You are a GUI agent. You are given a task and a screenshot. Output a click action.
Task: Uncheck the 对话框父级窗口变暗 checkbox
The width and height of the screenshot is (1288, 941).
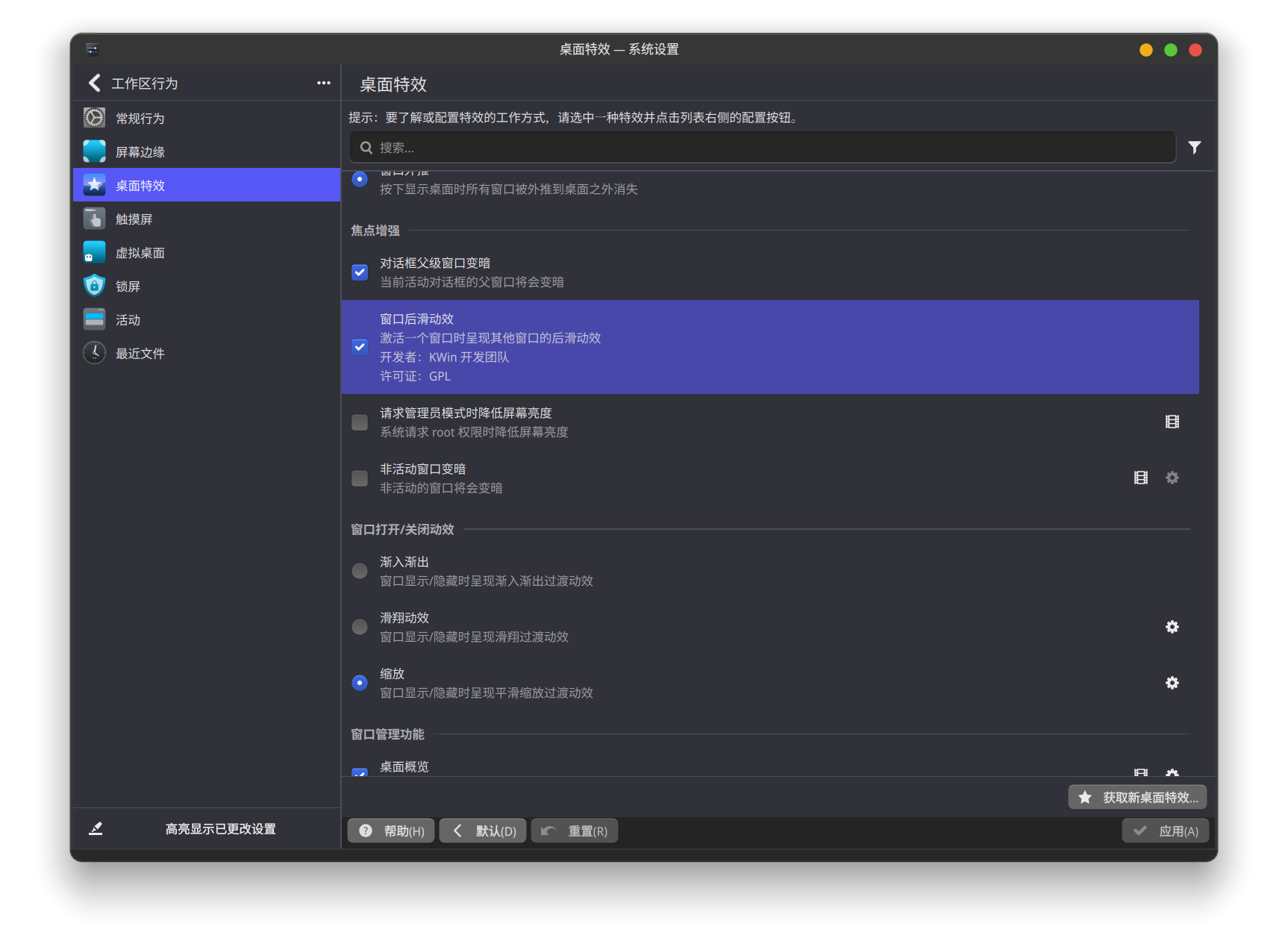click(360, 272)
